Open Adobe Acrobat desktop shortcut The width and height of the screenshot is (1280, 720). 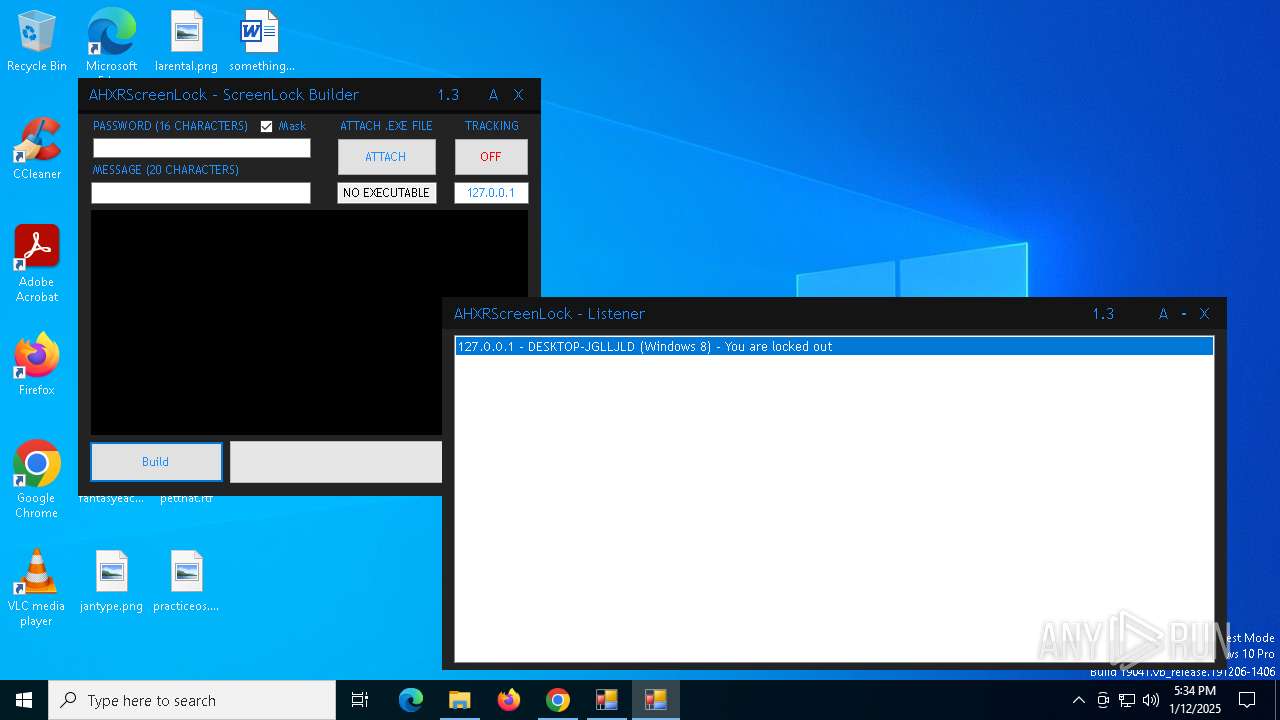(x=37, y=264)
